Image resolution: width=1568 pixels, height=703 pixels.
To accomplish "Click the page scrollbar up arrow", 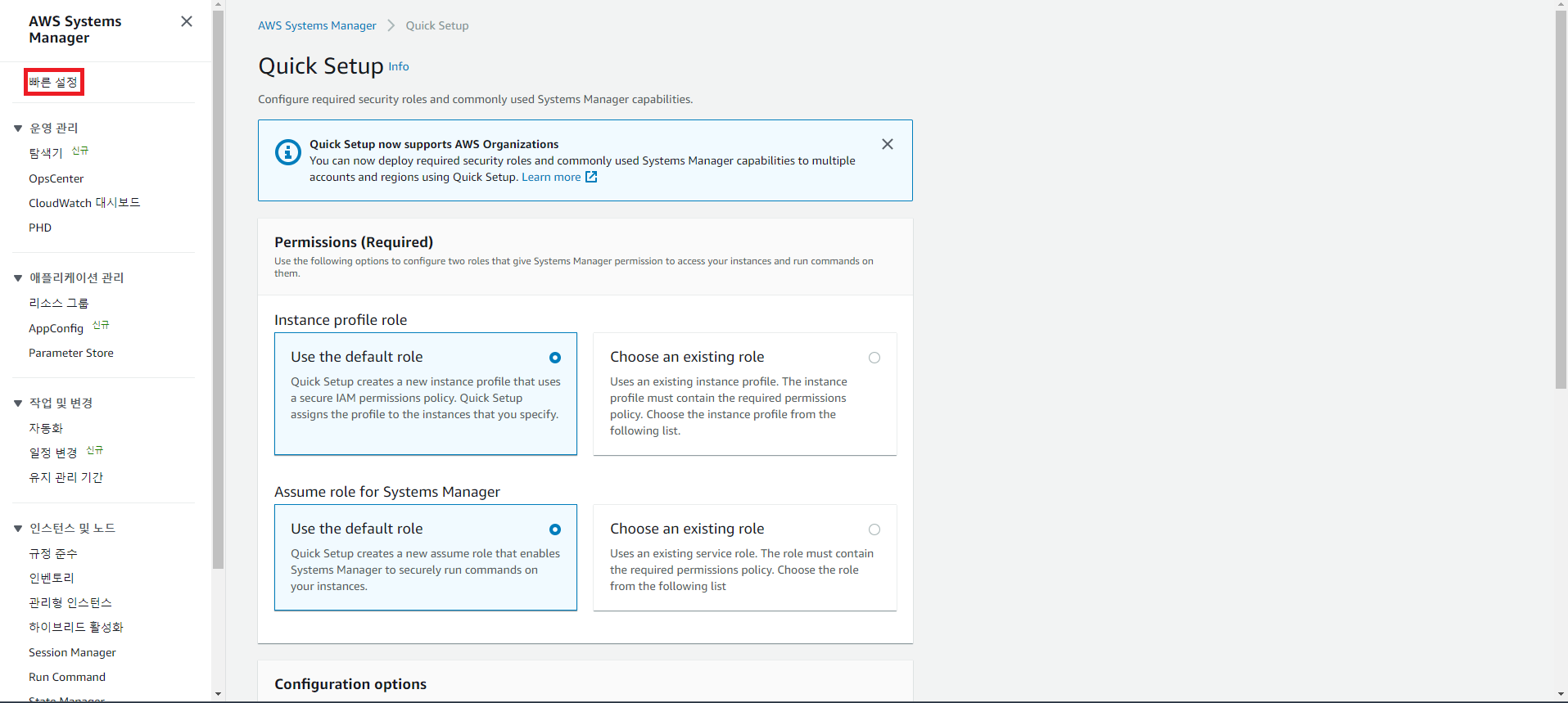I will point(1561,5).
